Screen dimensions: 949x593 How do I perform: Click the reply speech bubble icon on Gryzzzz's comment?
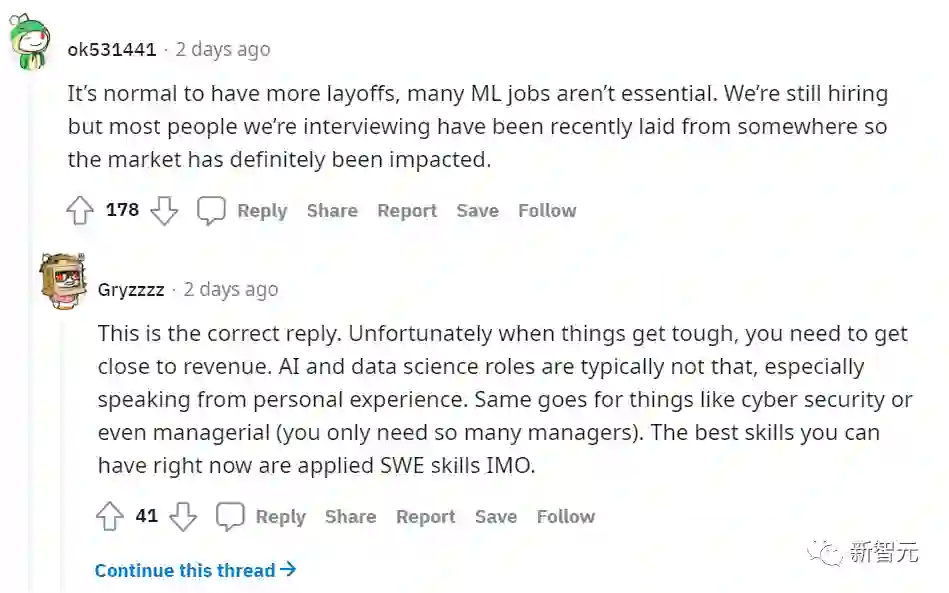click(231, 517)
